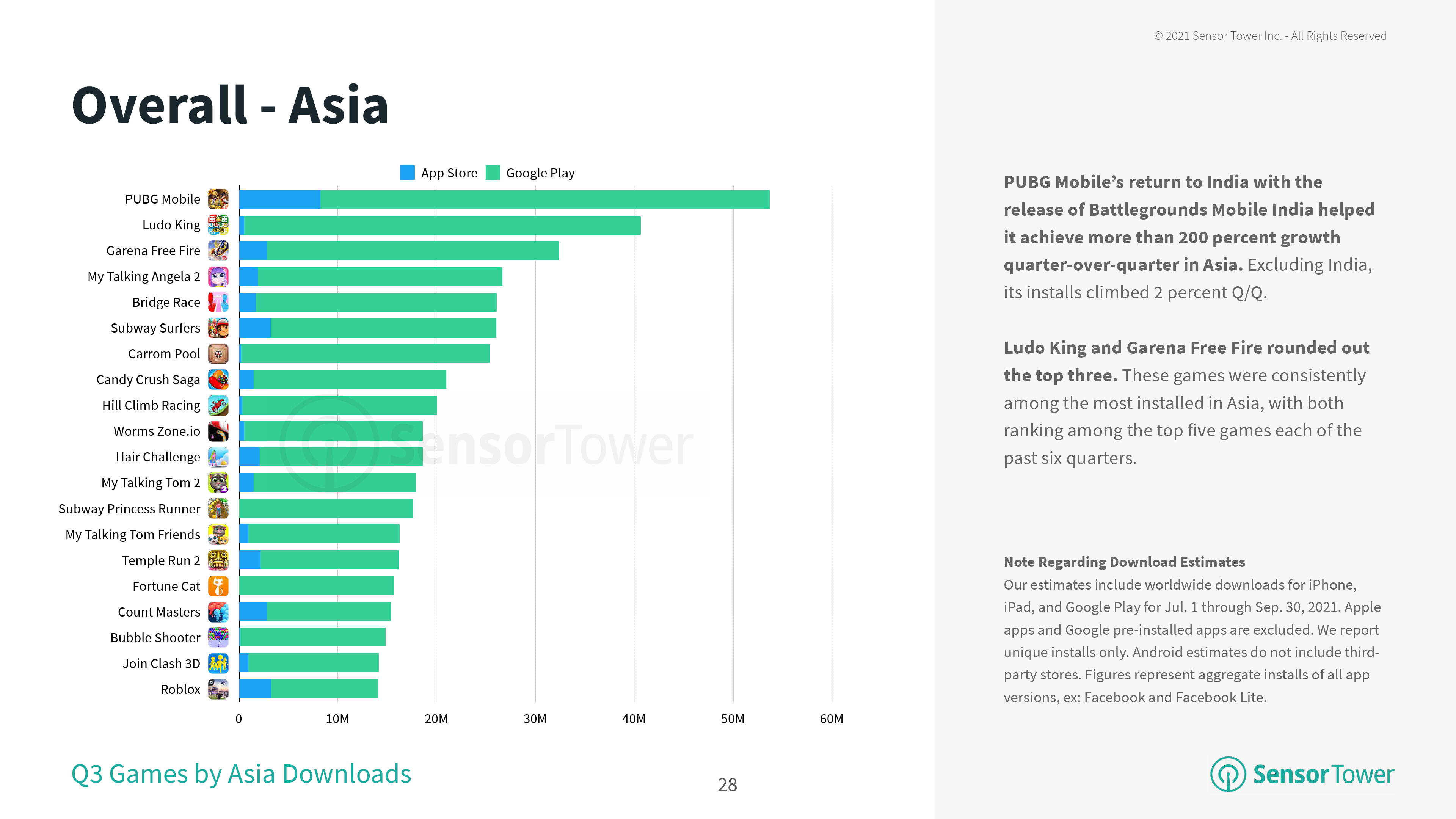Screen dimensions: 1456x819
Task: Click the Roblox game icon
Action: pos(218,689)
